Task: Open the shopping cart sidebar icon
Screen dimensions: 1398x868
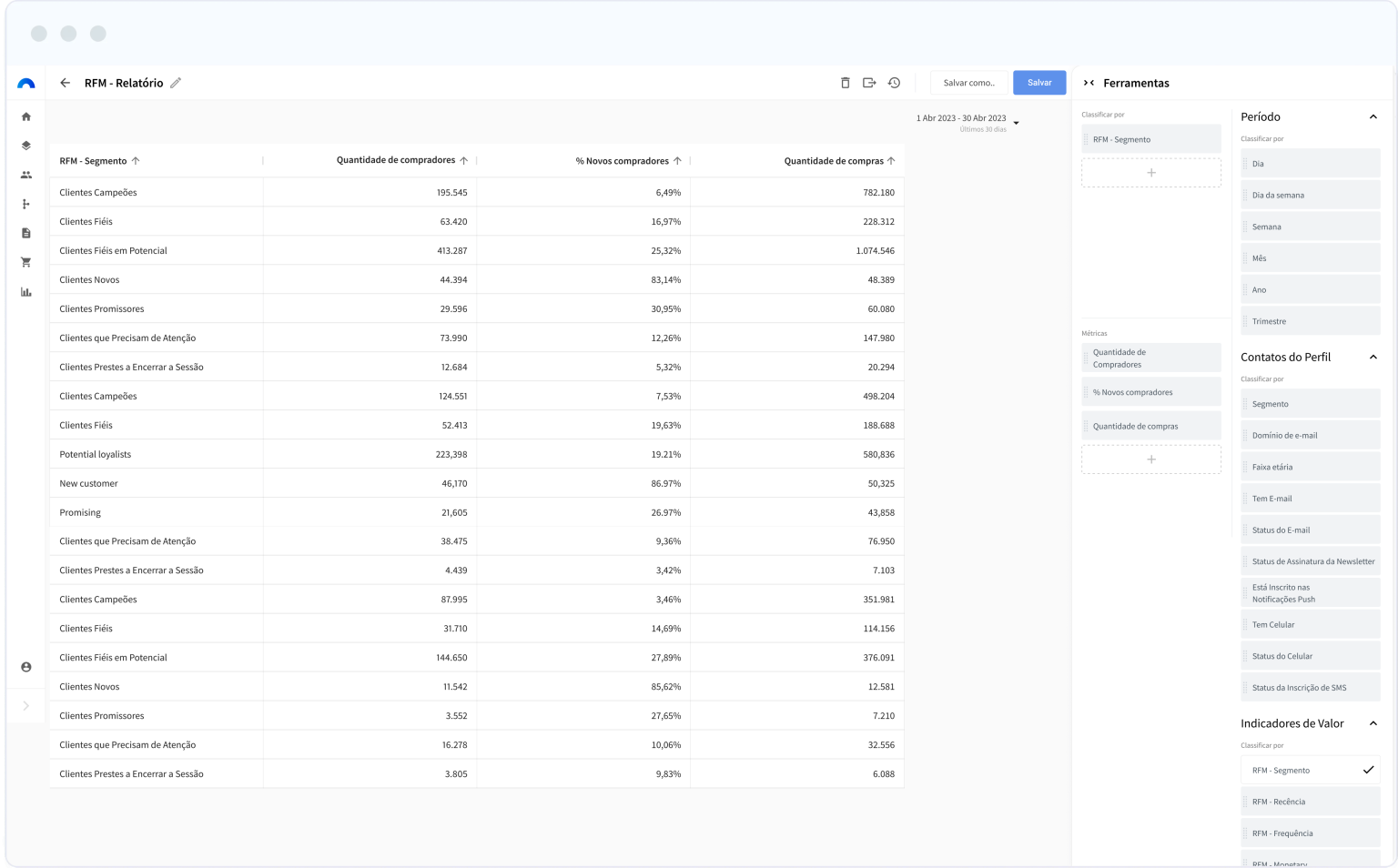Action: tap(26, 262)
